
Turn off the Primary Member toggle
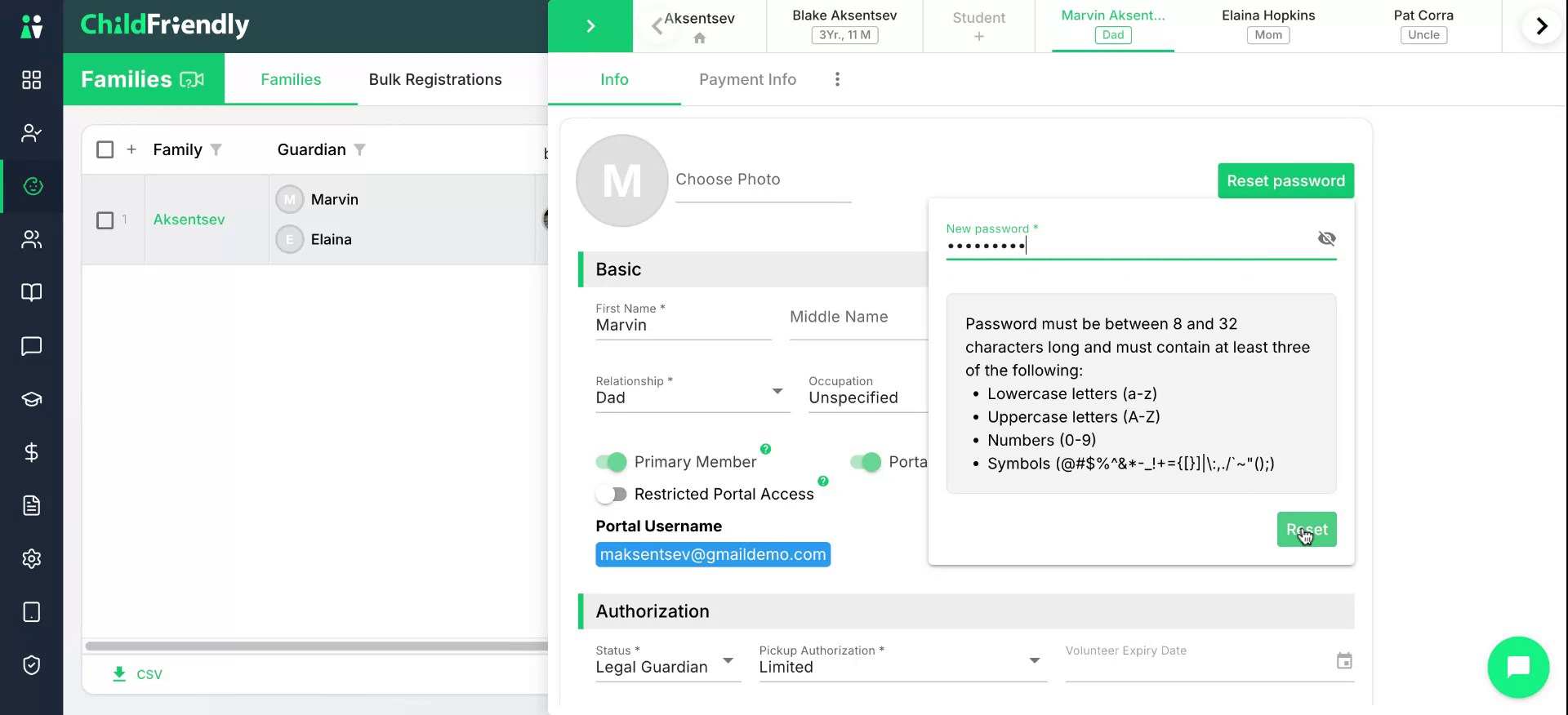coord(611,462)
